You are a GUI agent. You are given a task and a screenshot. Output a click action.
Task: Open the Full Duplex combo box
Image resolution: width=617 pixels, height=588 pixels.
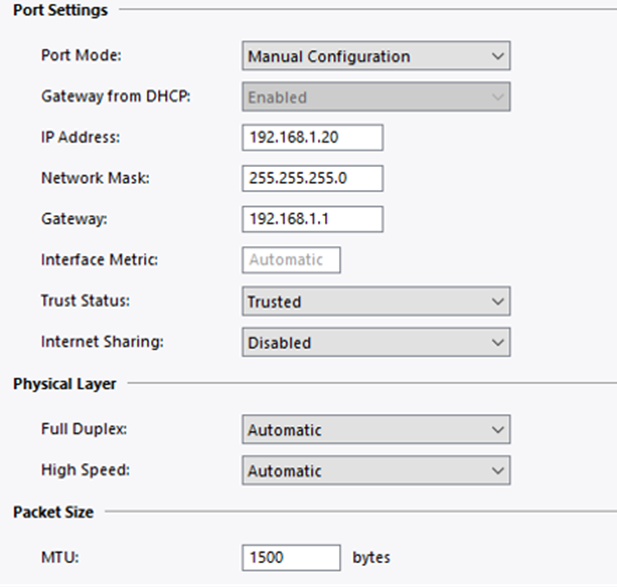376,429
